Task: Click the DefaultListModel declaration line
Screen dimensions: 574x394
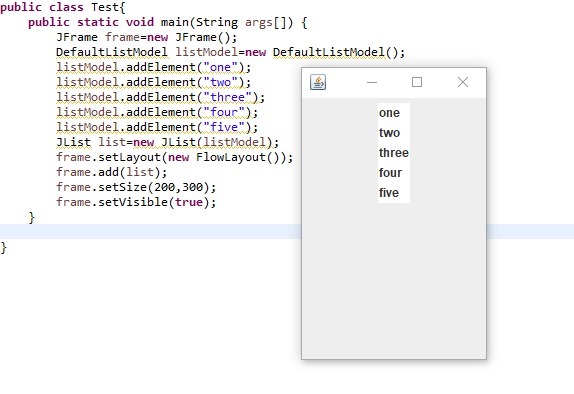Action: coord(230,52)
